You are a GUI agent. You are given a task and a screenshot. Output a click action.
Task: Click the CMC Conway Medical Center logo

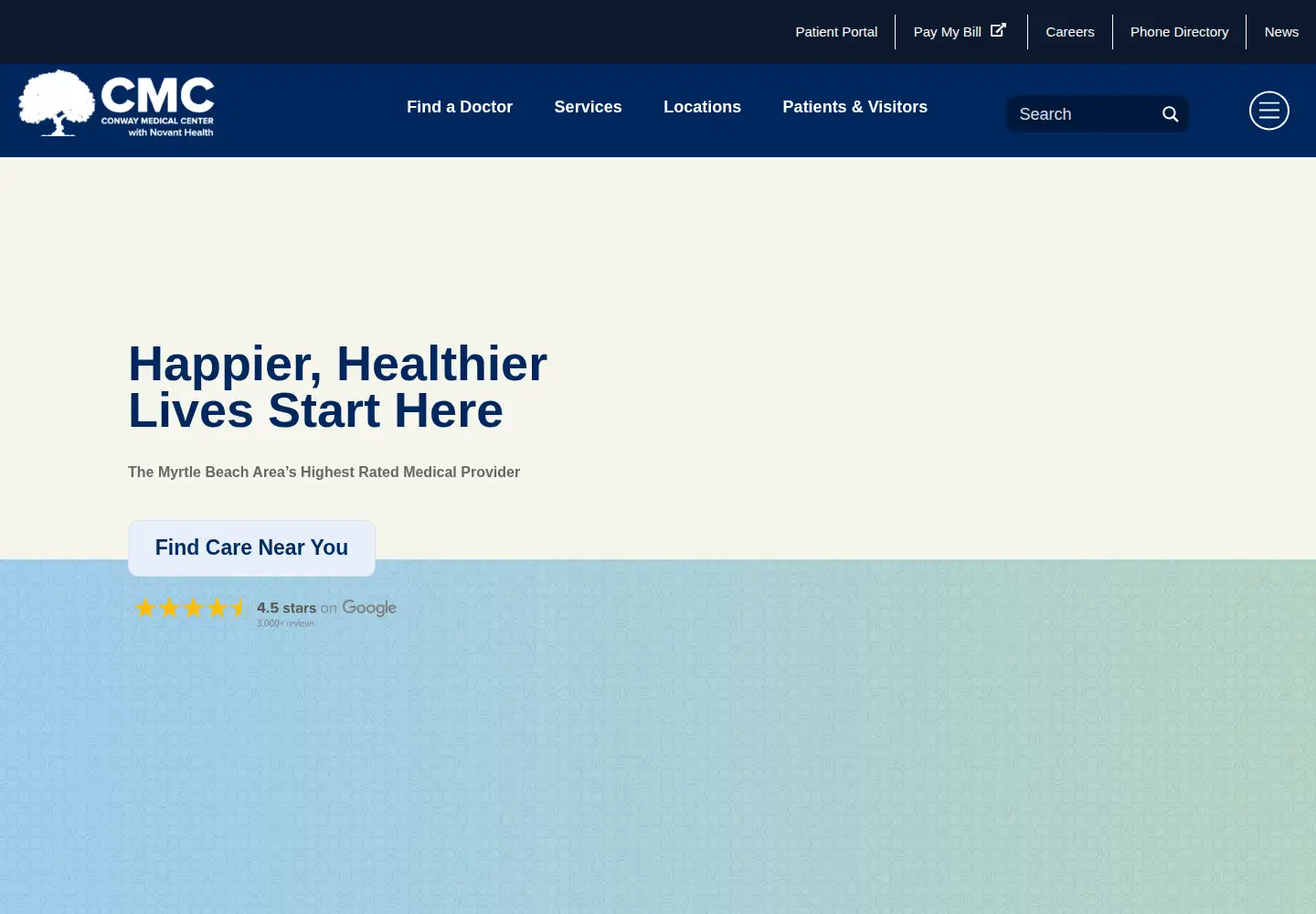click(x=116, y=103)
